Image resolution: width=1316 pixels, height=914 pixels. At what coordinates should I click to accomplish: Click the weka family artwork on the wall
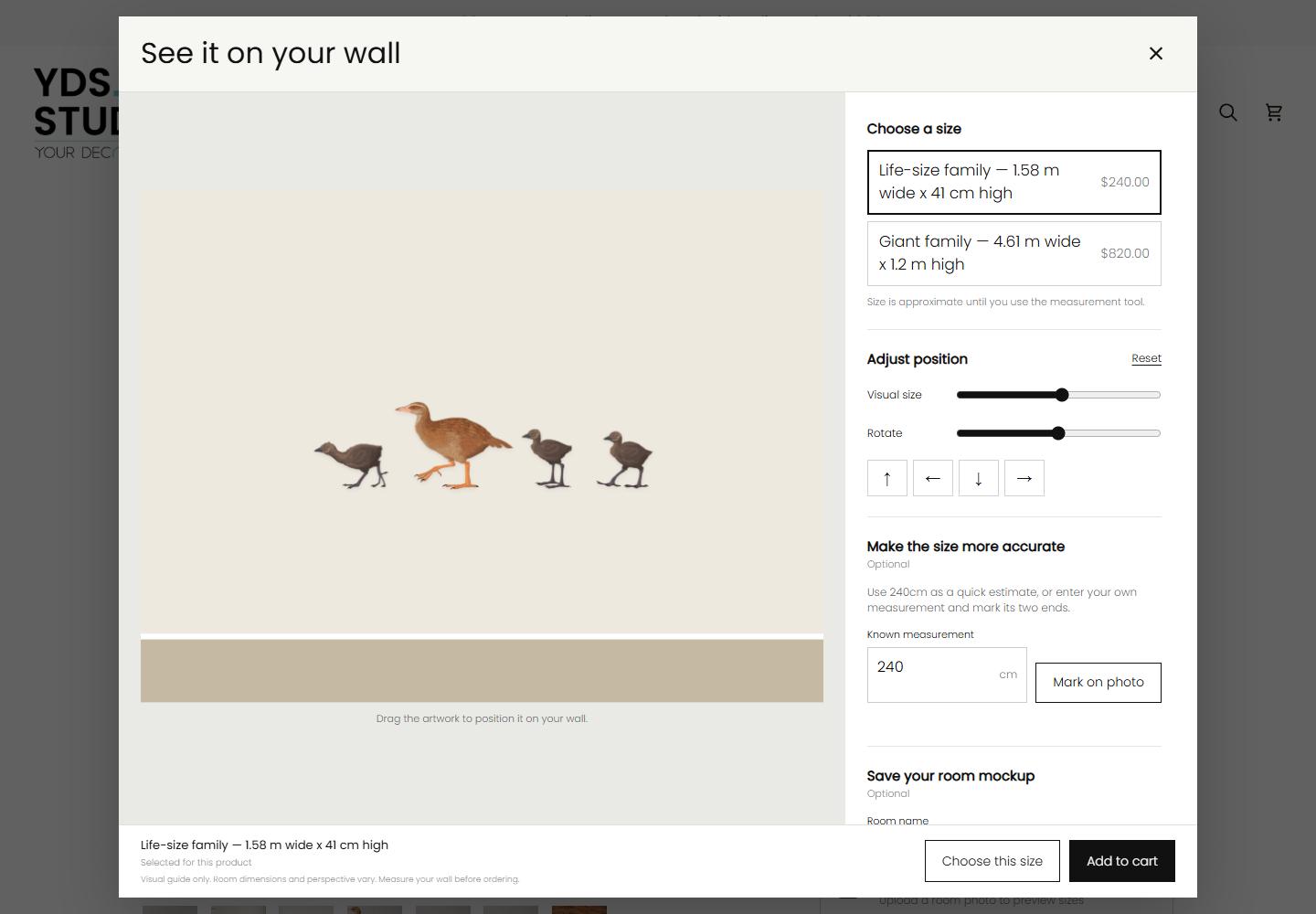pos(483,446)
